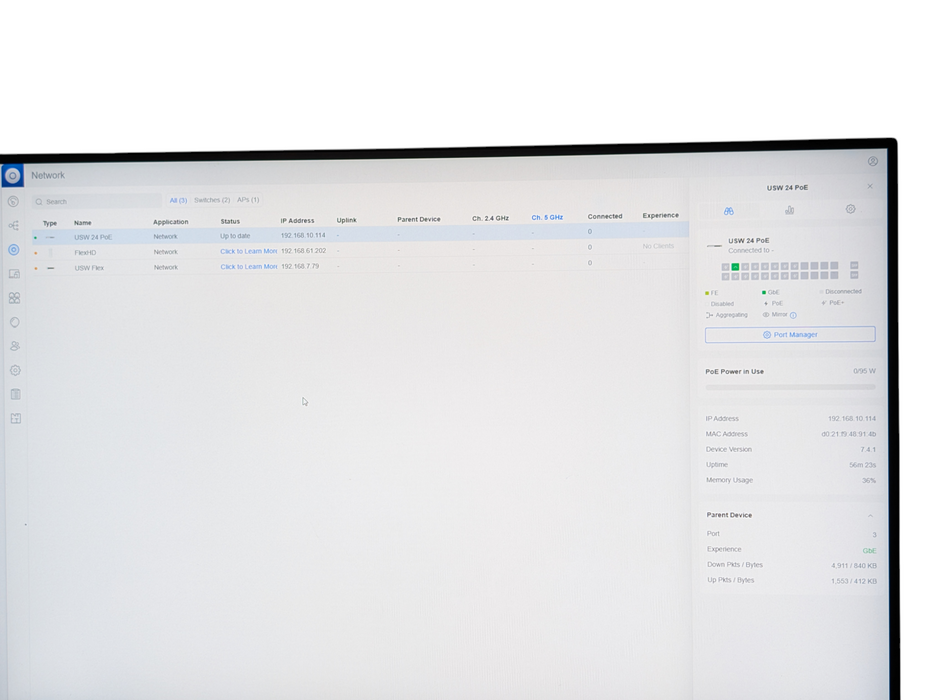Open the Client Devices sidebar icon
This screenshot has width=930, height=700.
[14, 273]
